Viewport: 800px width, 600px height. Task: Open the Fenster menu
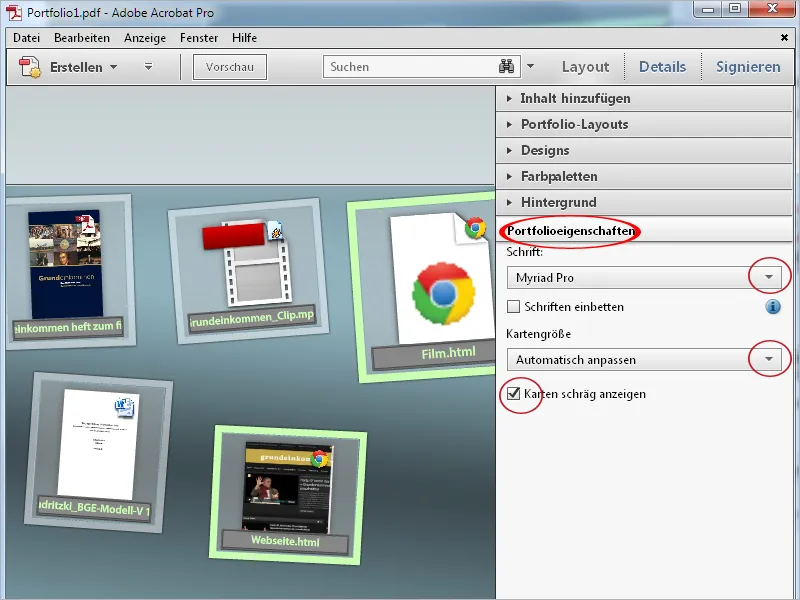click(x=199, y=38)
